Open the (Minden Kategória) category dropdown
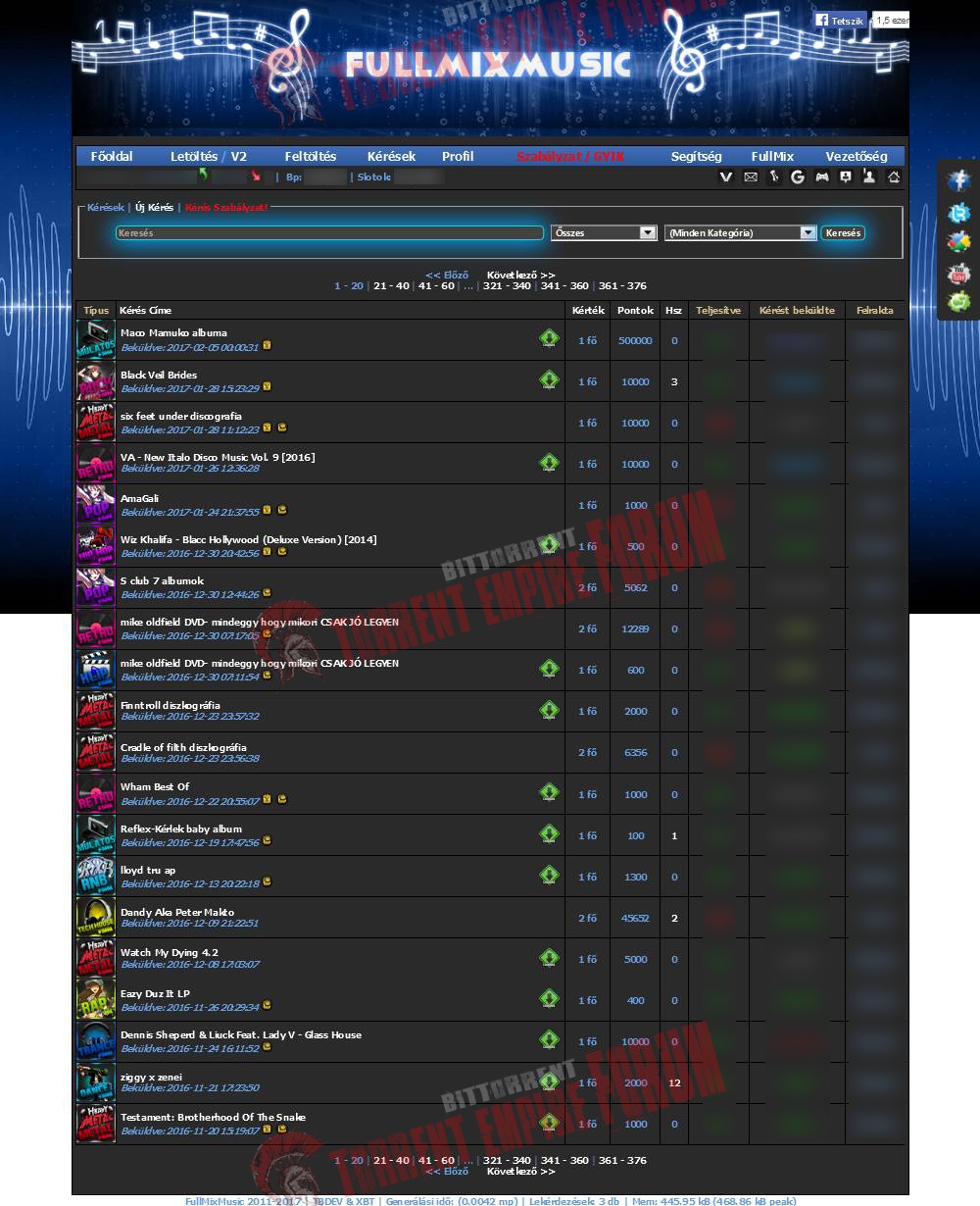Image resolution: width=980 pixels, height=1206 pixels. click(740, 233)
